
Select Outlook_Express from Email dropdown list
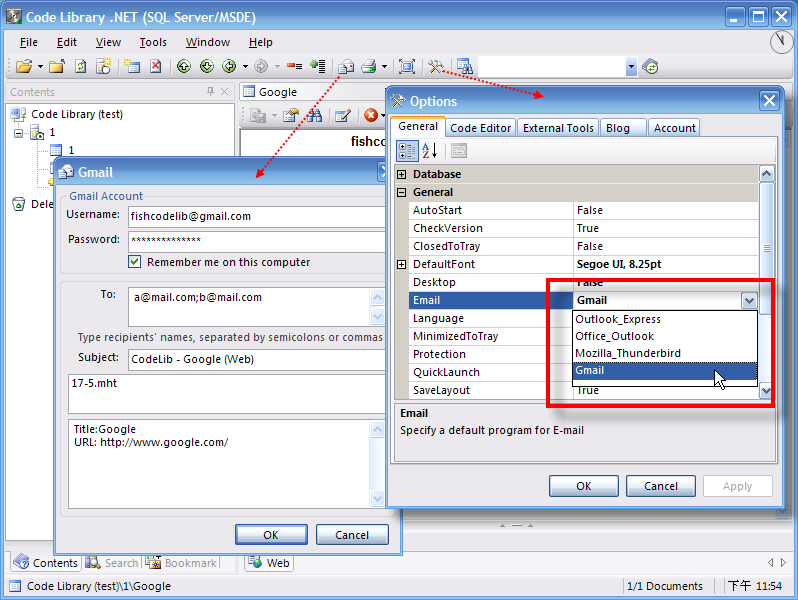click(x=665, y=319)
